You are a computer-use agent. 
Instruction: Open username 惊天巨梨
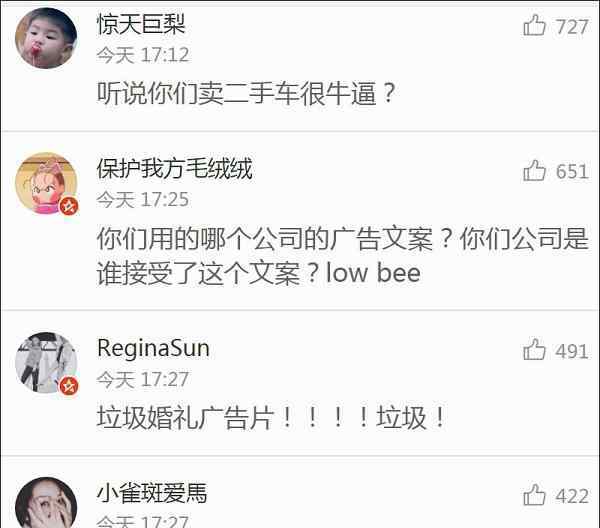[x=141, y=24]
